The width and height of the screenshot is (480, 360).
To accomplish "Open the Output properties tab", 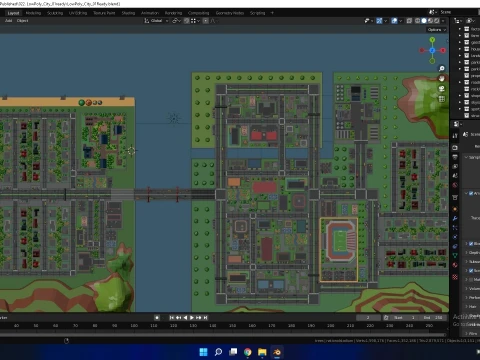I will click(x=455, y=157).
